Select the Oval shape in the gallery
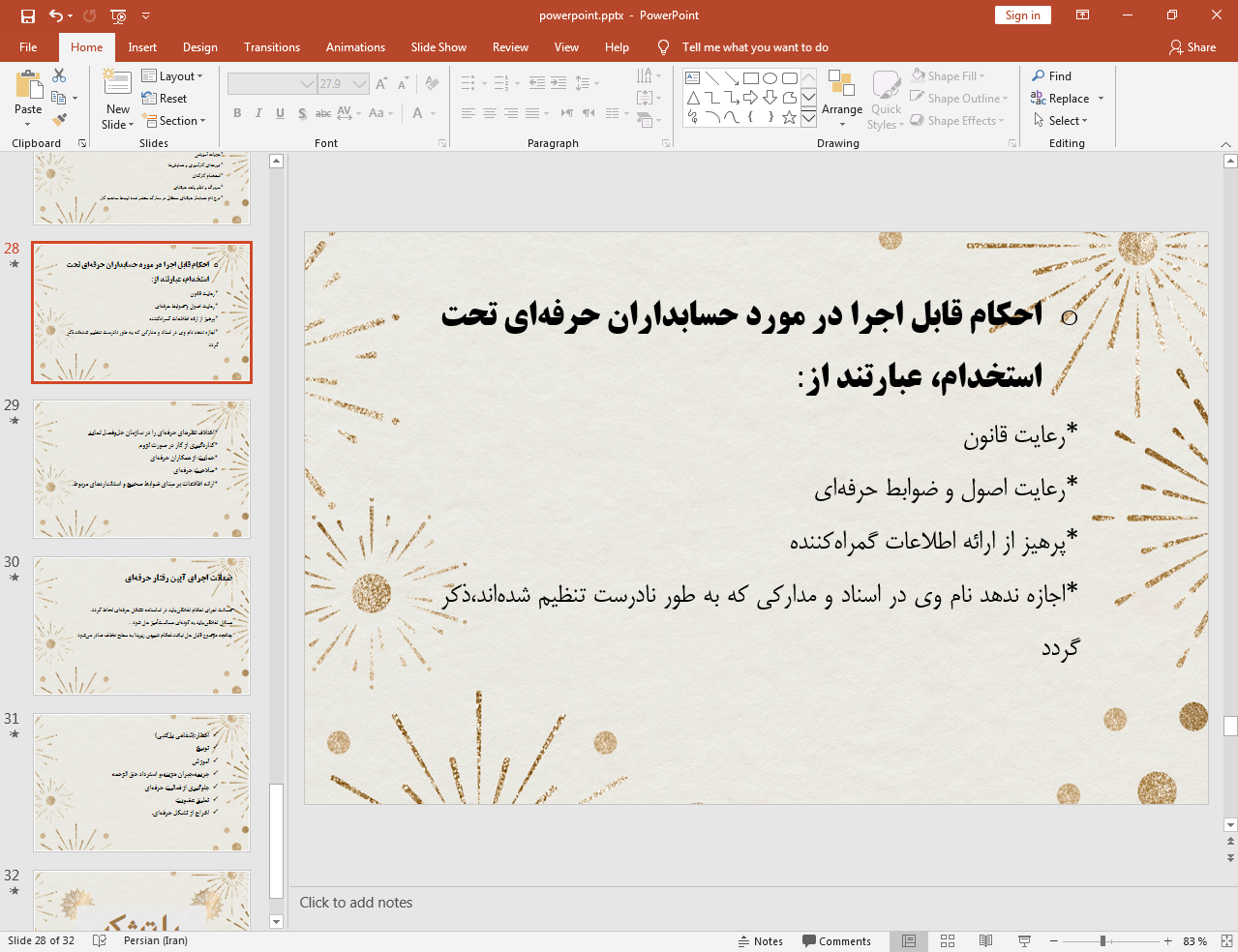 pyautogui.click(x=770, y=78)
